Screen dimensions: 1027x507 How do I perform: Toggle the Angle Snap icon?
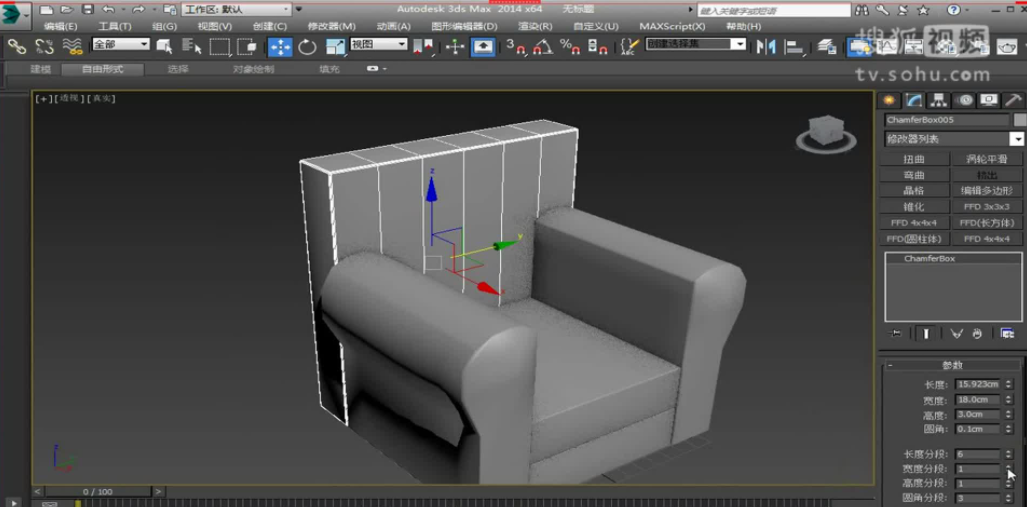(x=543, y=47)
